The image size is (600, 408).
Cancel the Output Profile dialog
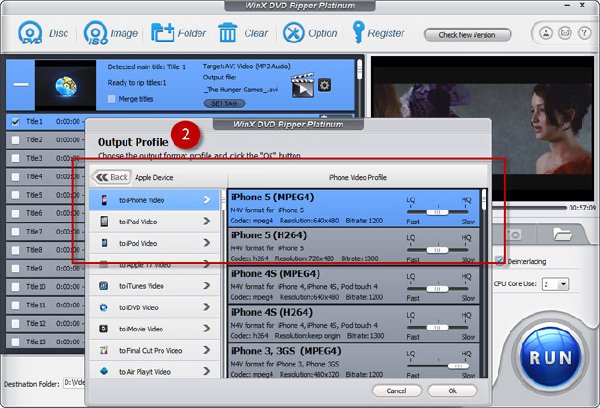(x=396, y=391)
